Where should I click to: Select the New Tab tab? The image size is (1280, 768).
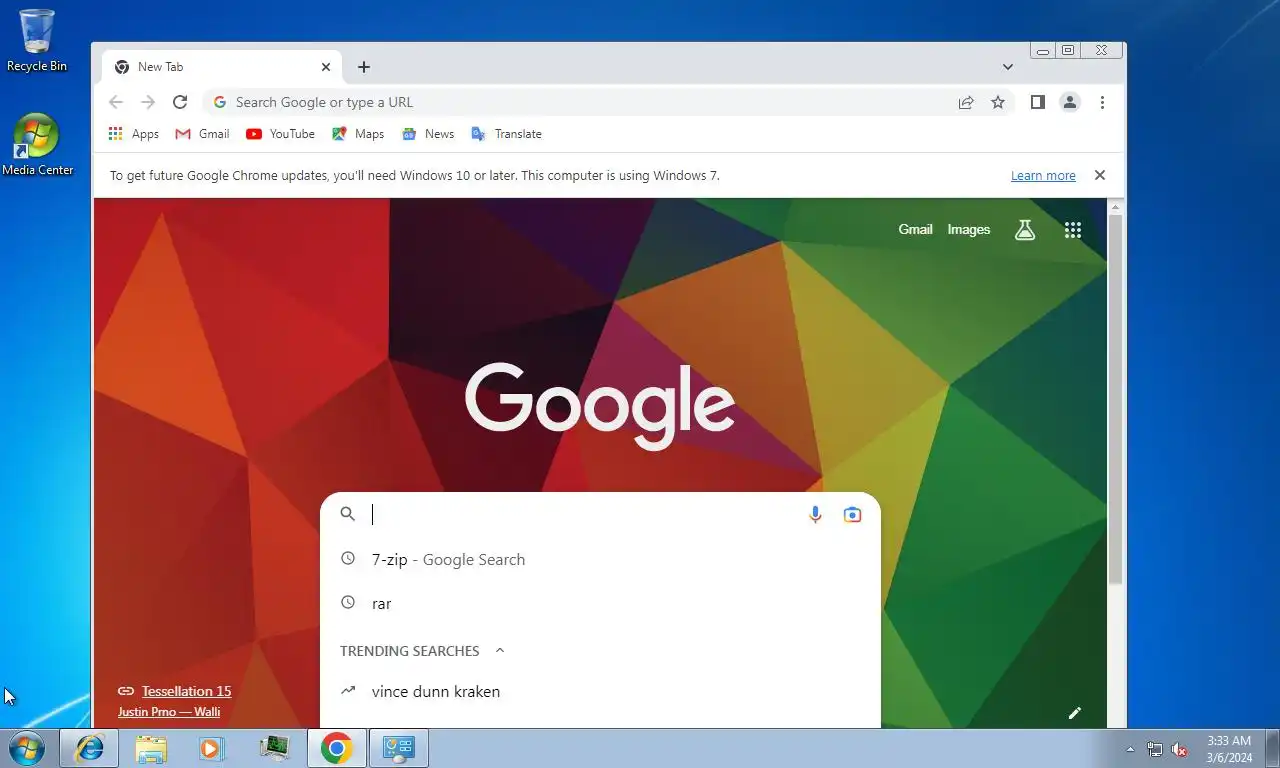pyautogui.click(x=221, y=67)
